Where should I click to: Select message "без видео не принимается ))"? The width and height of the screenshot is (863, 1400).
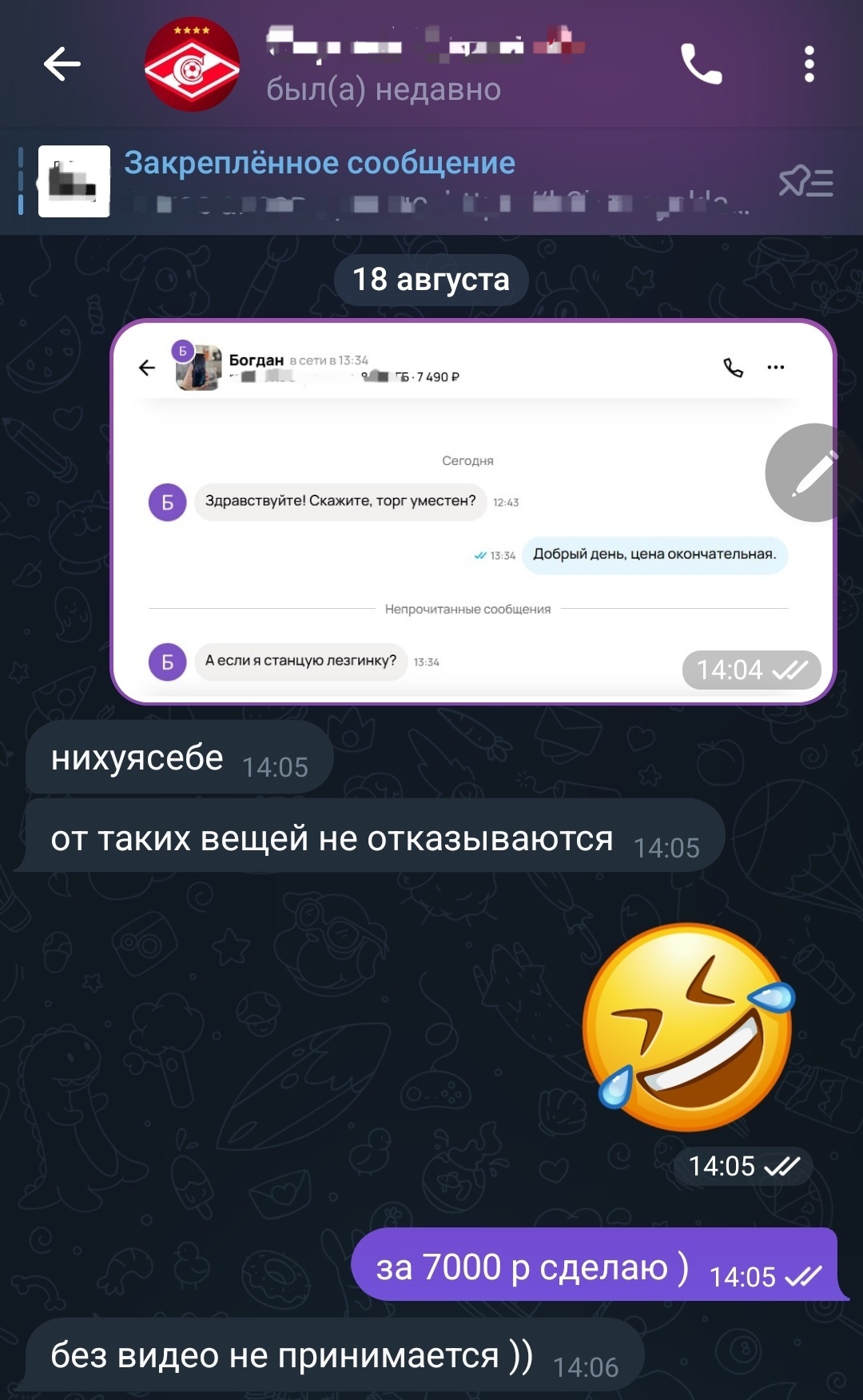(x=334, y=1356)
